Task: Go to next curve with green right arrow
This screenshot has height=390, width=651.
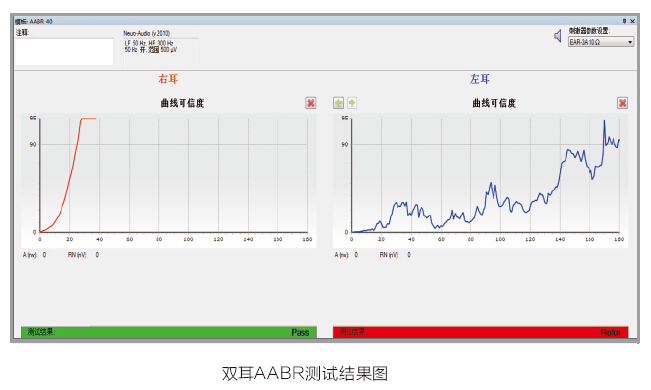Action: pyautogui.click(x=352, y=103)
